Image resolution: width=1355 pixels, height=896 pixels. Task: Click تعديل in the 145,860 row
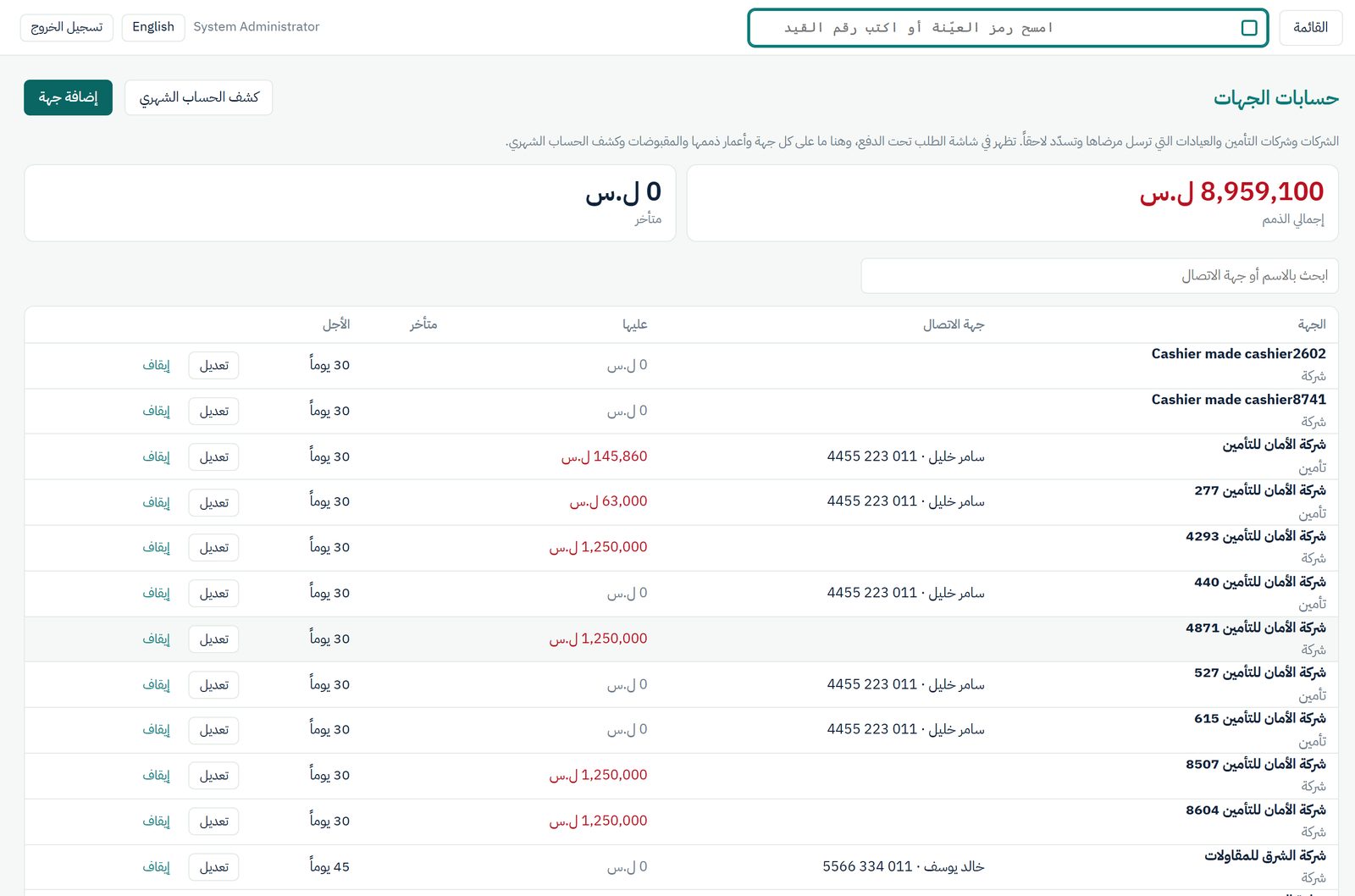pos(213,456)
